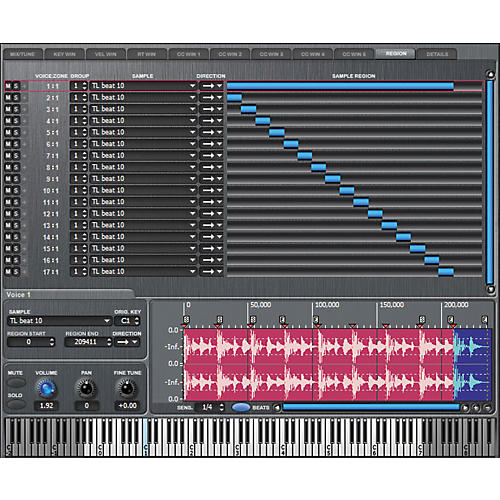Open the DETAILS tab
The height and width of the screenshot is (500, 500).
437,54
